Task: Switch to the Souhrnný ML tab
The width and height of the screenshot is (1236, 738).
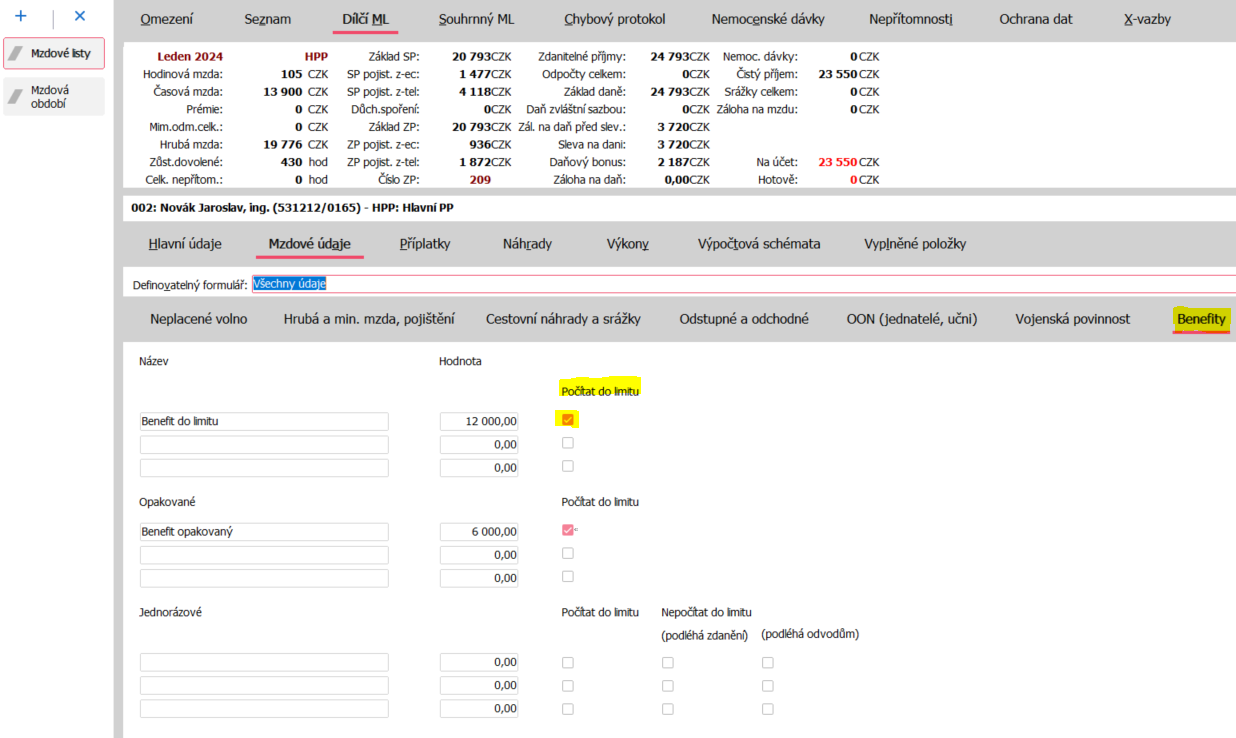Action: (476, 19)
